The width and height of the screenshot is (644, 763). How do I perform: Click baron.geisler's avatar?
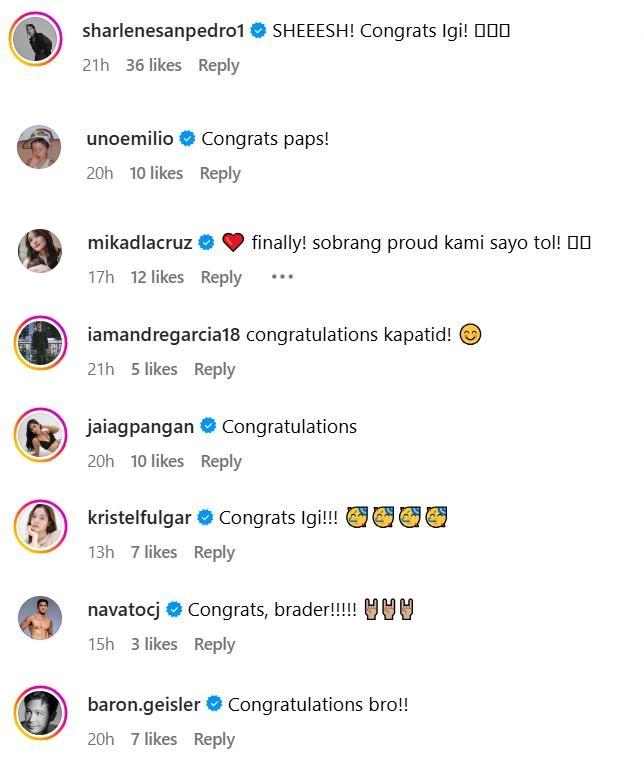[40, 714]
